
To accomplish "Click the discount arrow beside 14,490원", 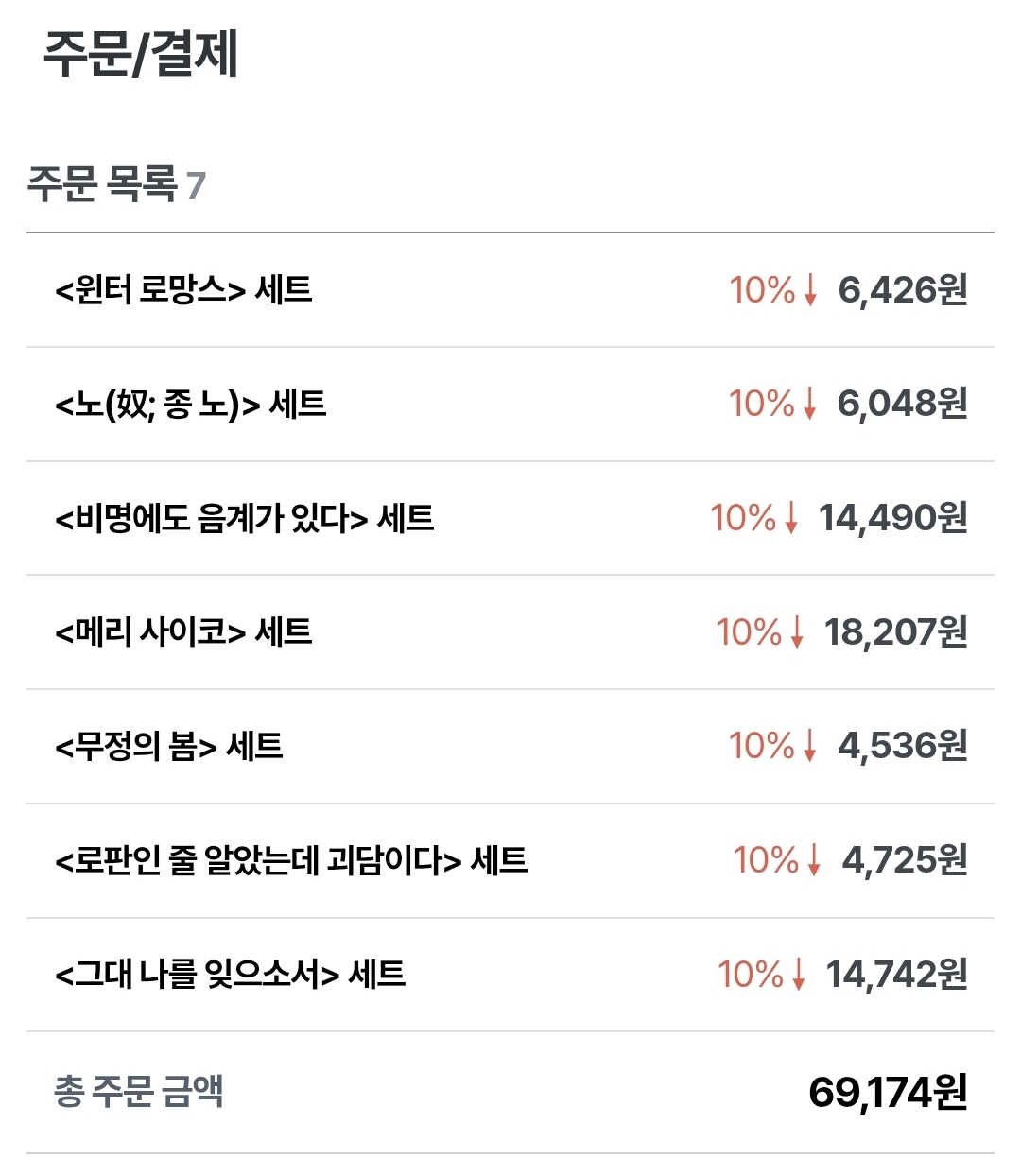I will click(x=791, y=518).
